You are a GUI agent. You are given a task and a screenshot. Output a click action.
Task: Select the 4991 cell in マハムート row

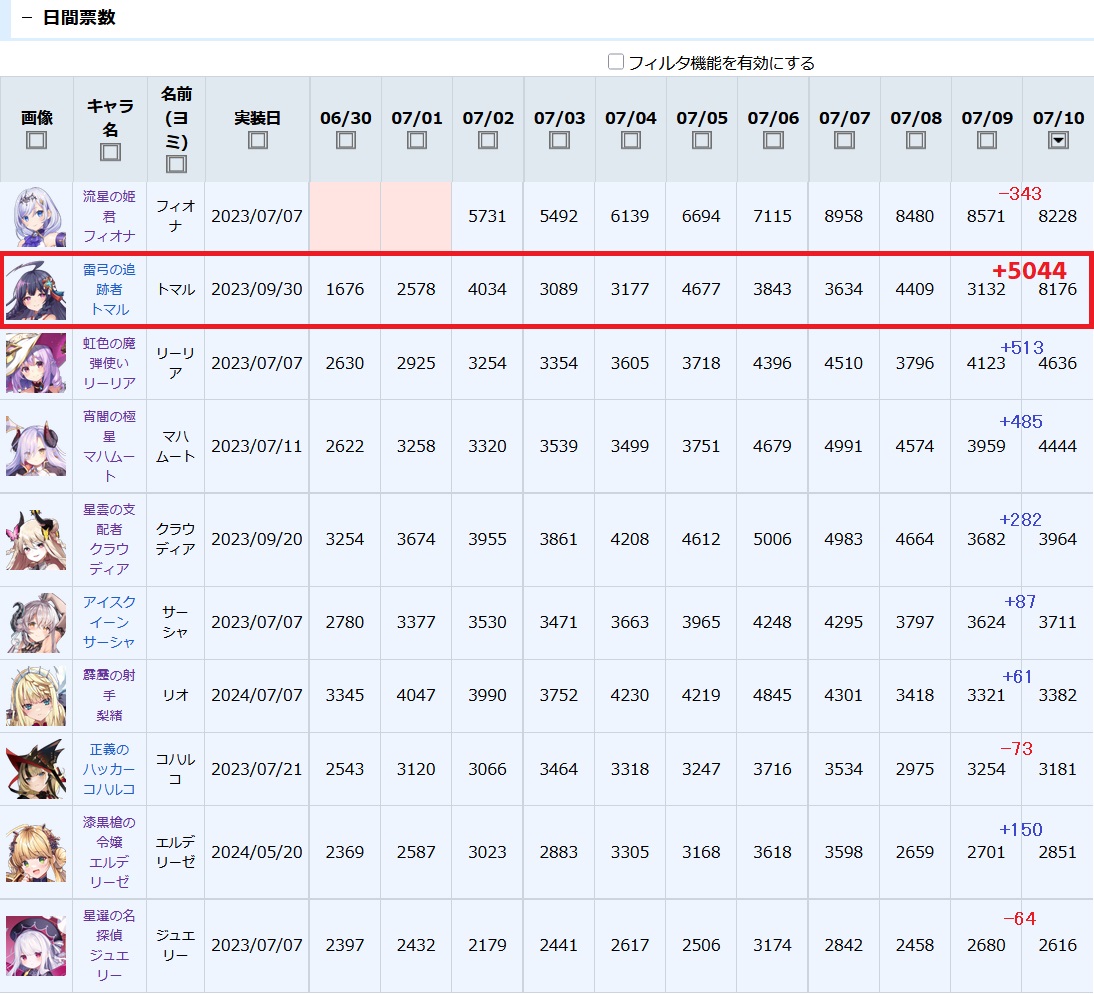844,446
